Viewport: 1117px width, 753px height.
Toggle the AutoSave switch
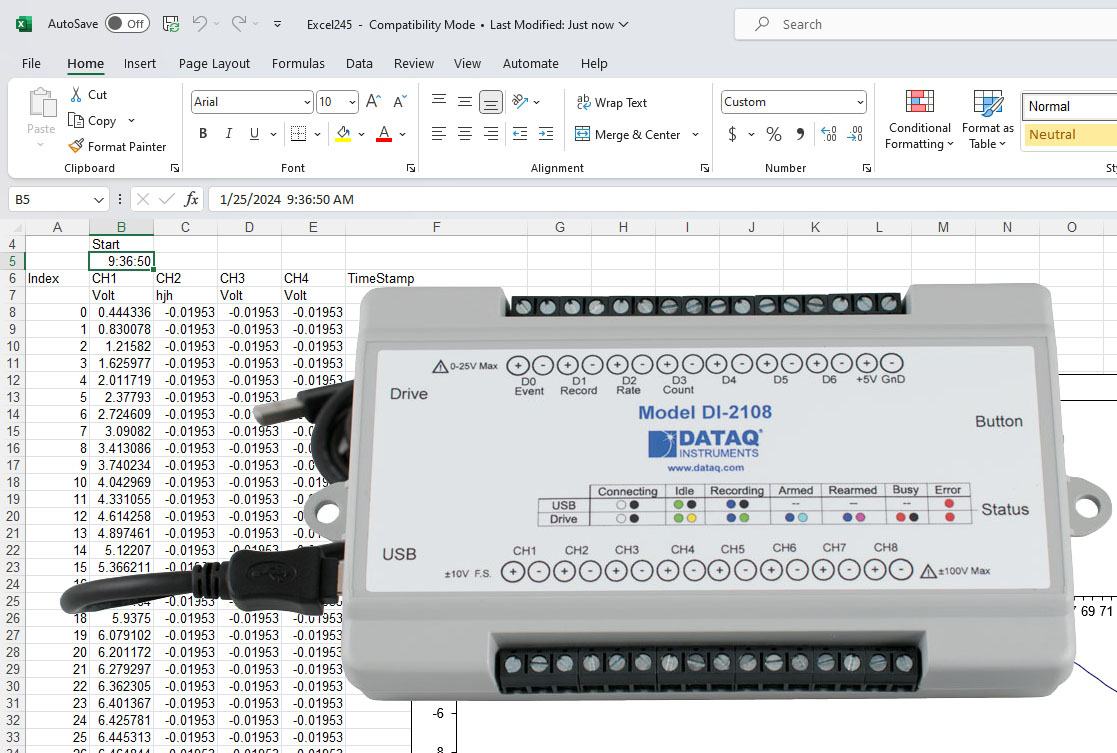(x=127, y=24)
